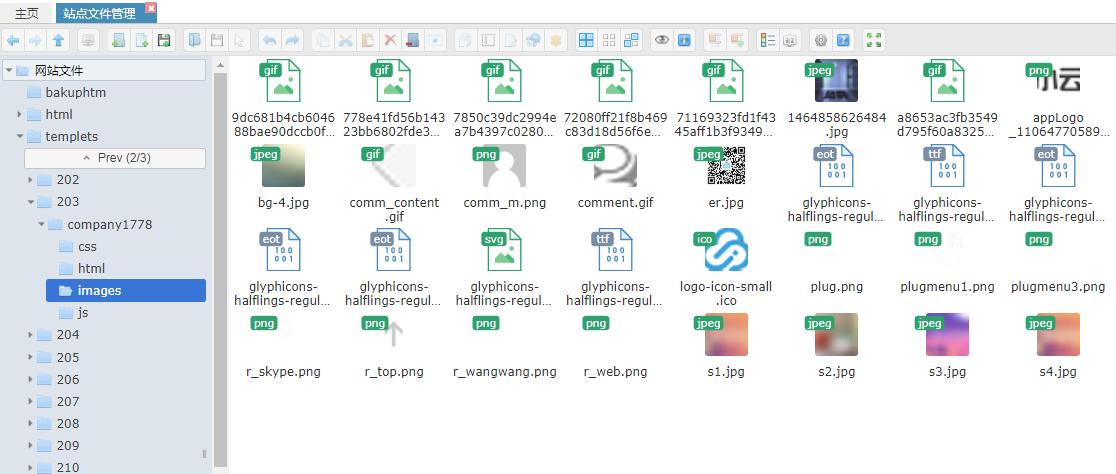
Task: Click the r_skype.png file name
Action: pyautogui.click(x=283, y=372)
